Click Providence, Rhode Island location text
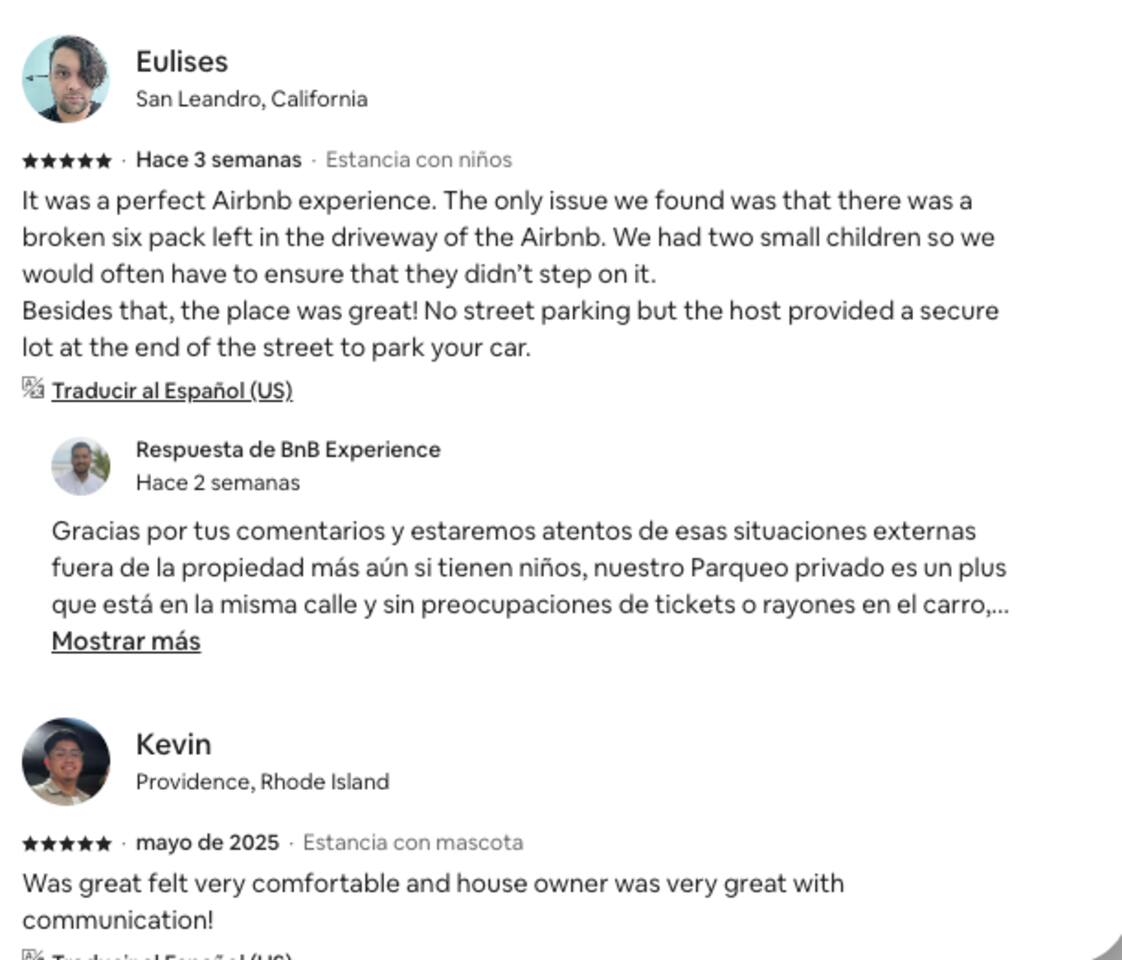This screenshot has width=1122, height=960. (262, 781)
